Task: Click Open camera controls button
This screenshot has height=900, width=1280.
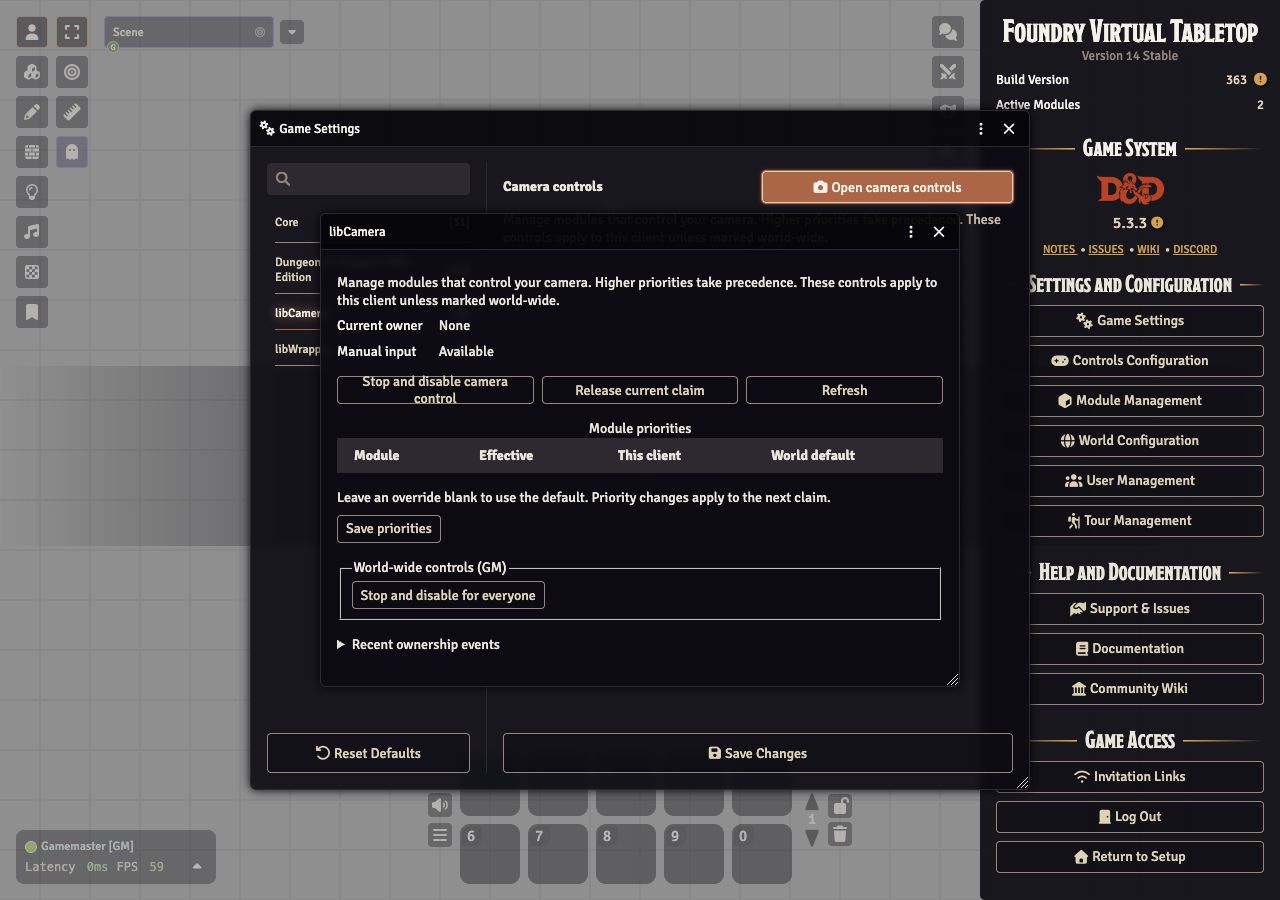Action: (887, 187)
